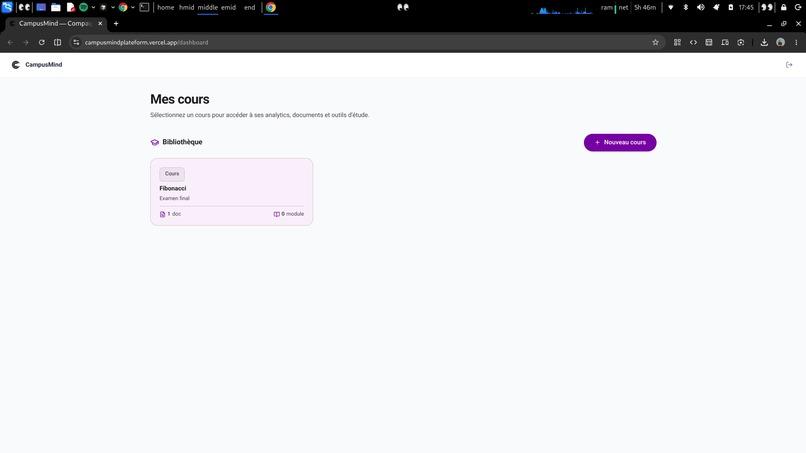This screenshot has width=806, height=453.
Task: Click the CampusMind brand name
Action: click(x=44, y=65)
